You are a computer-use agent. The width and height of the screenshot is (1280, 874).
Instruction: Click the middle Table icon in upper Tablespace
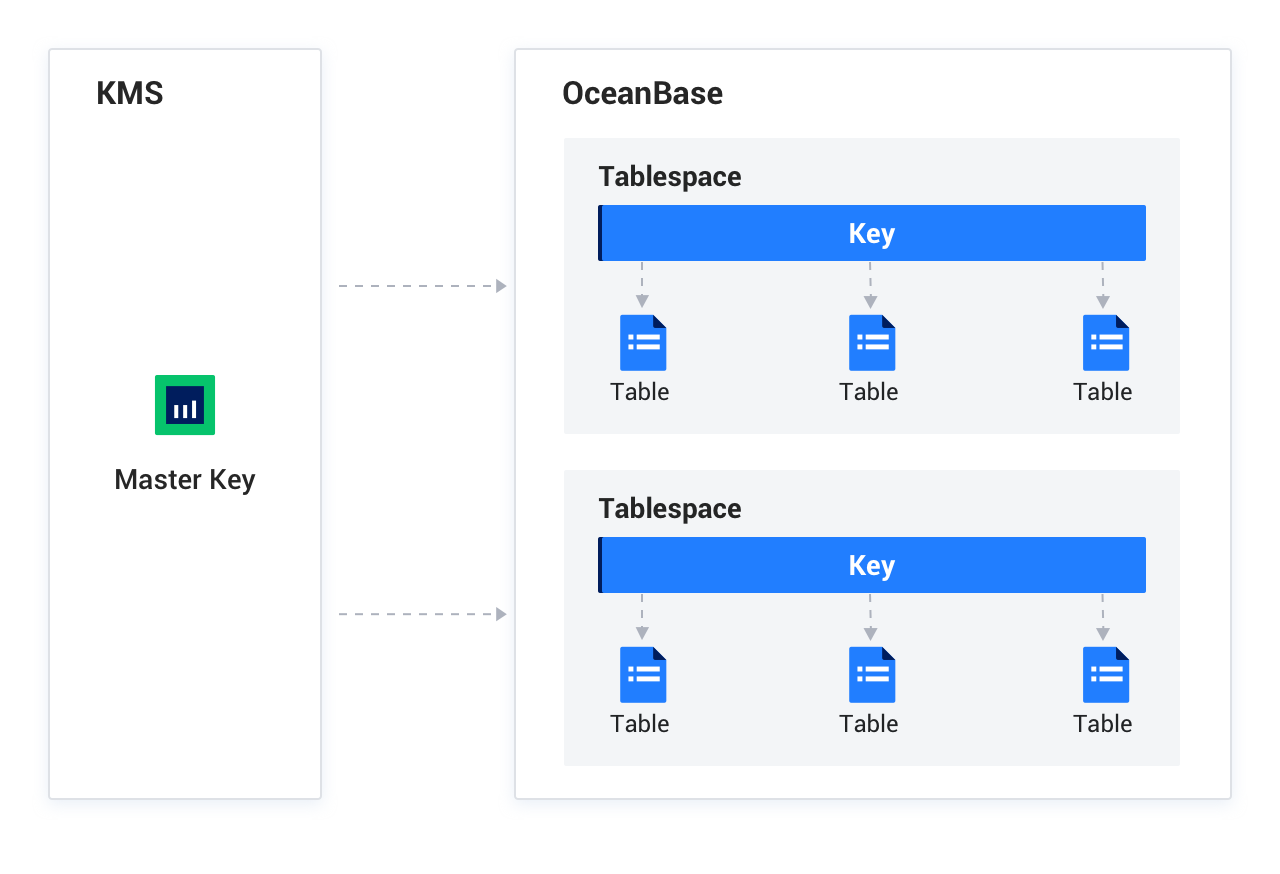coord(870,342)
